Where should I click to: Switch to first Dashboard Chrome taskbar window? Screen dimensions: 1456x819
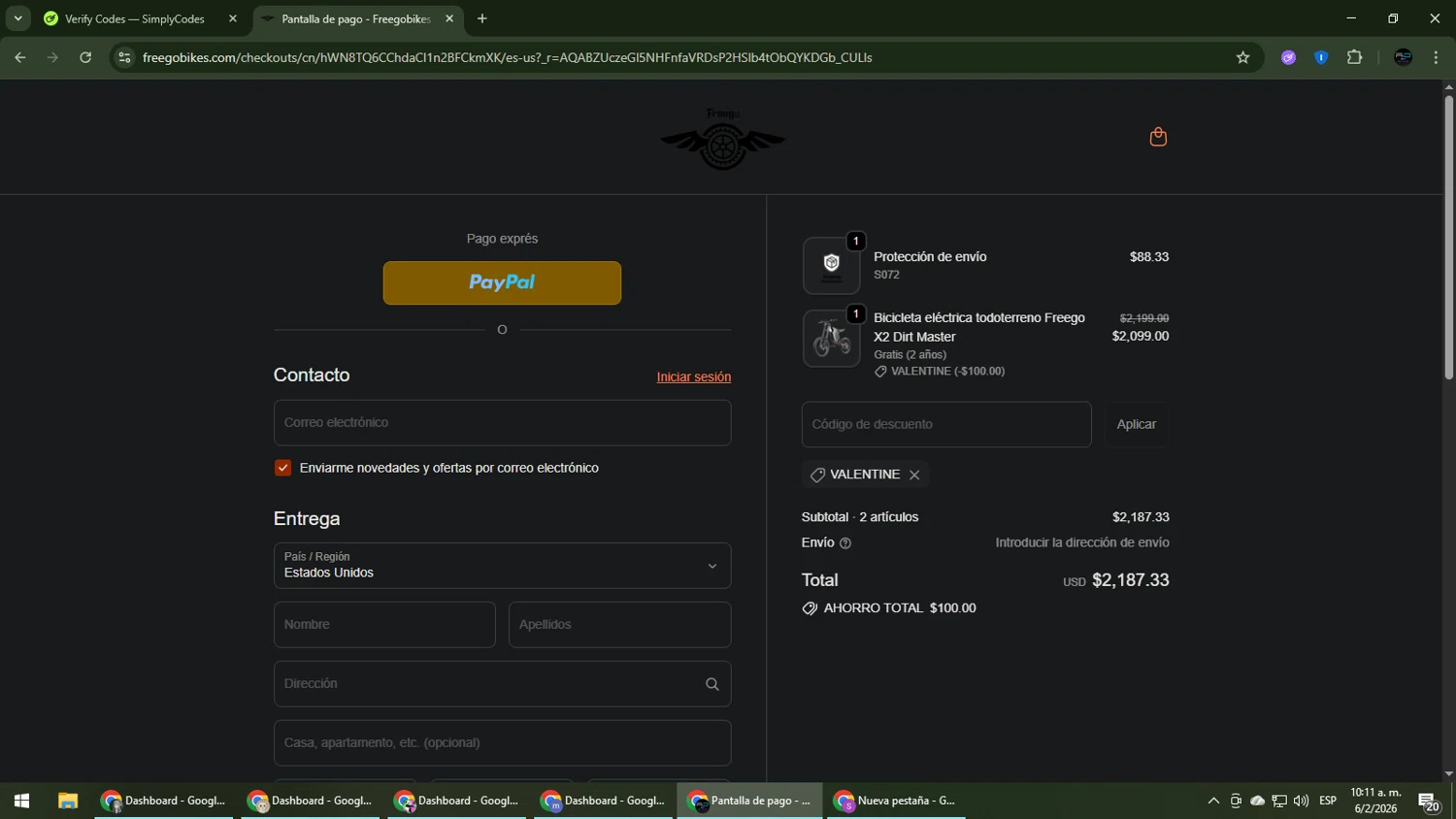pos(163,801)
